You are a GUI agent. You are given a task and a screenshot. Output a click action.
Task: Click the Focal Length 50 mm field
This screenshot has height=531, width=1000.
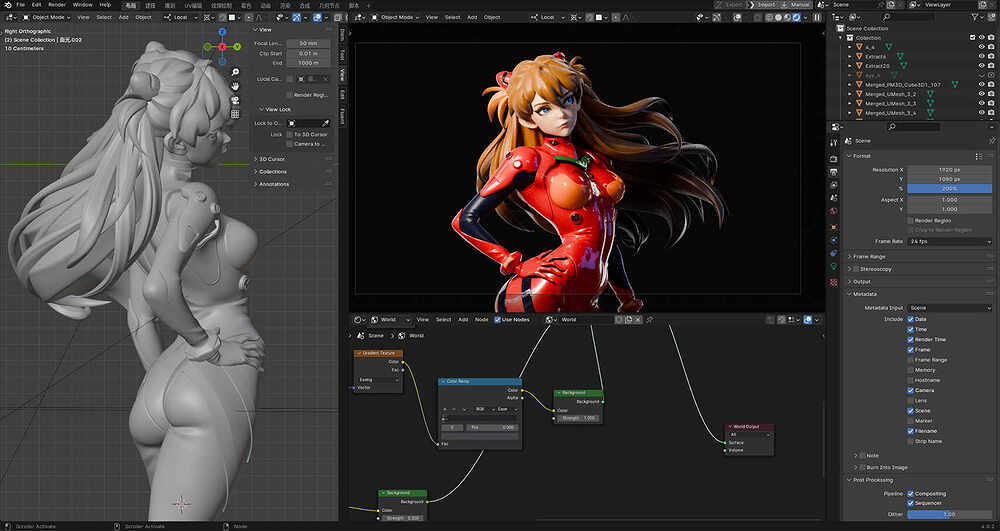pyautogui.click(x=308, y=43)
